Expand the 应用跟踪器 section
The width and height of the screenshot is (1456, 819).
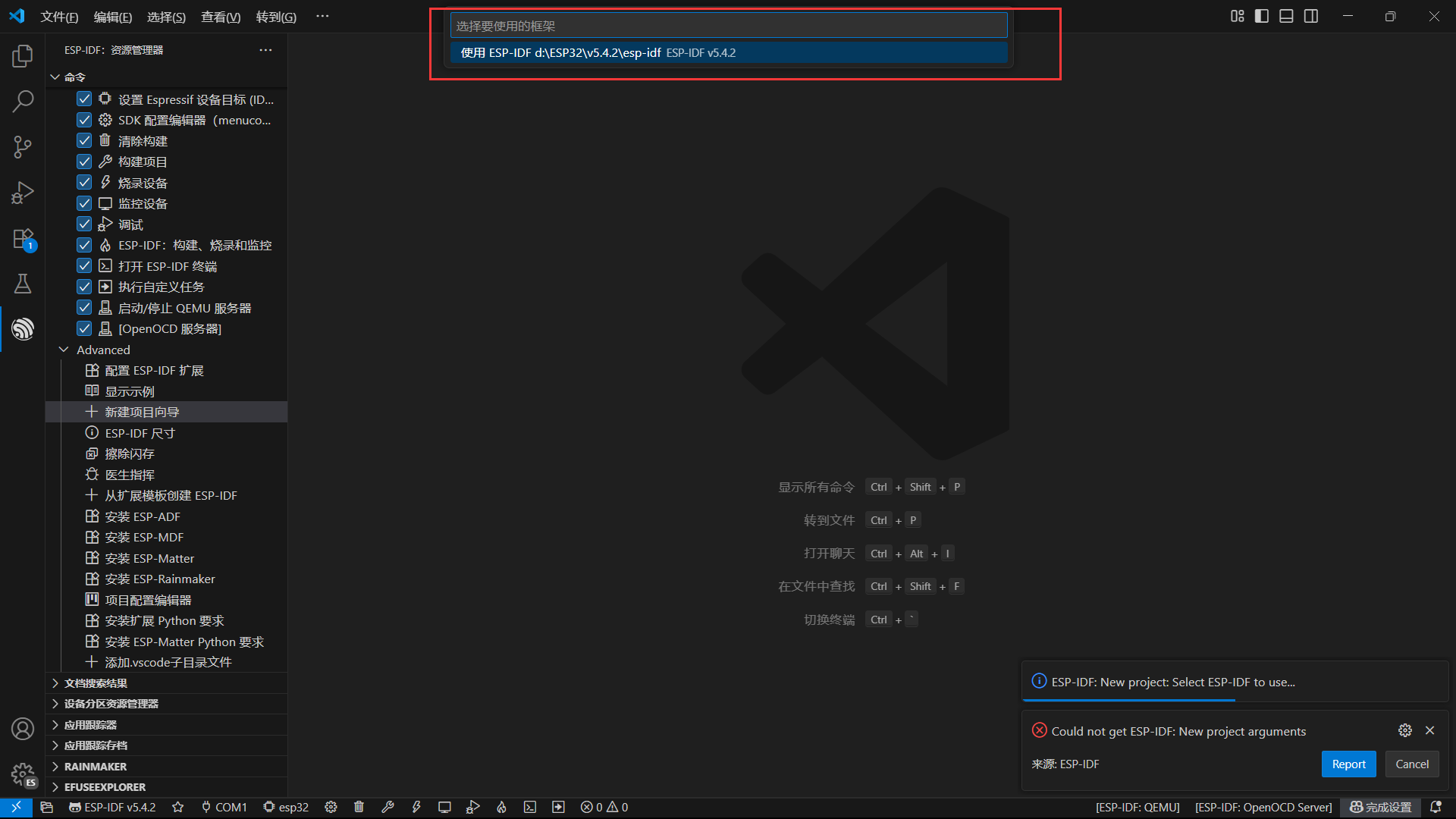[167, 725]
